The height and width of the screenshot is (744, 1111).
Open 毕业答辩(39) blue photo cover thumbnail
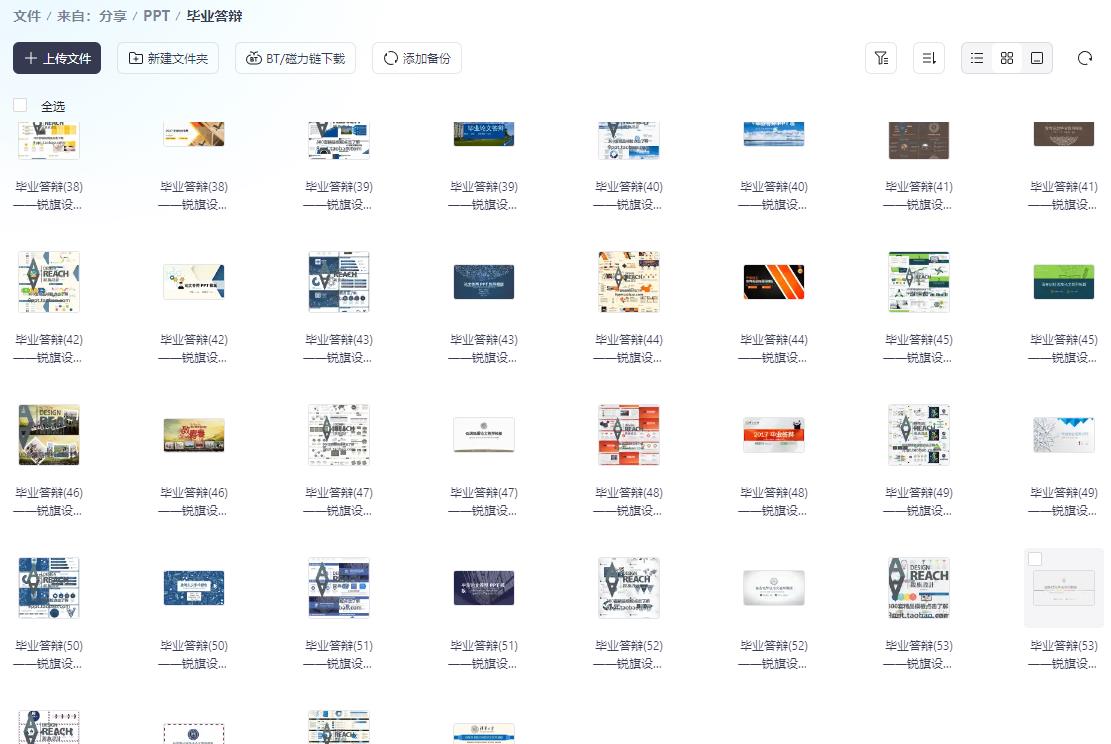[484, 134]
